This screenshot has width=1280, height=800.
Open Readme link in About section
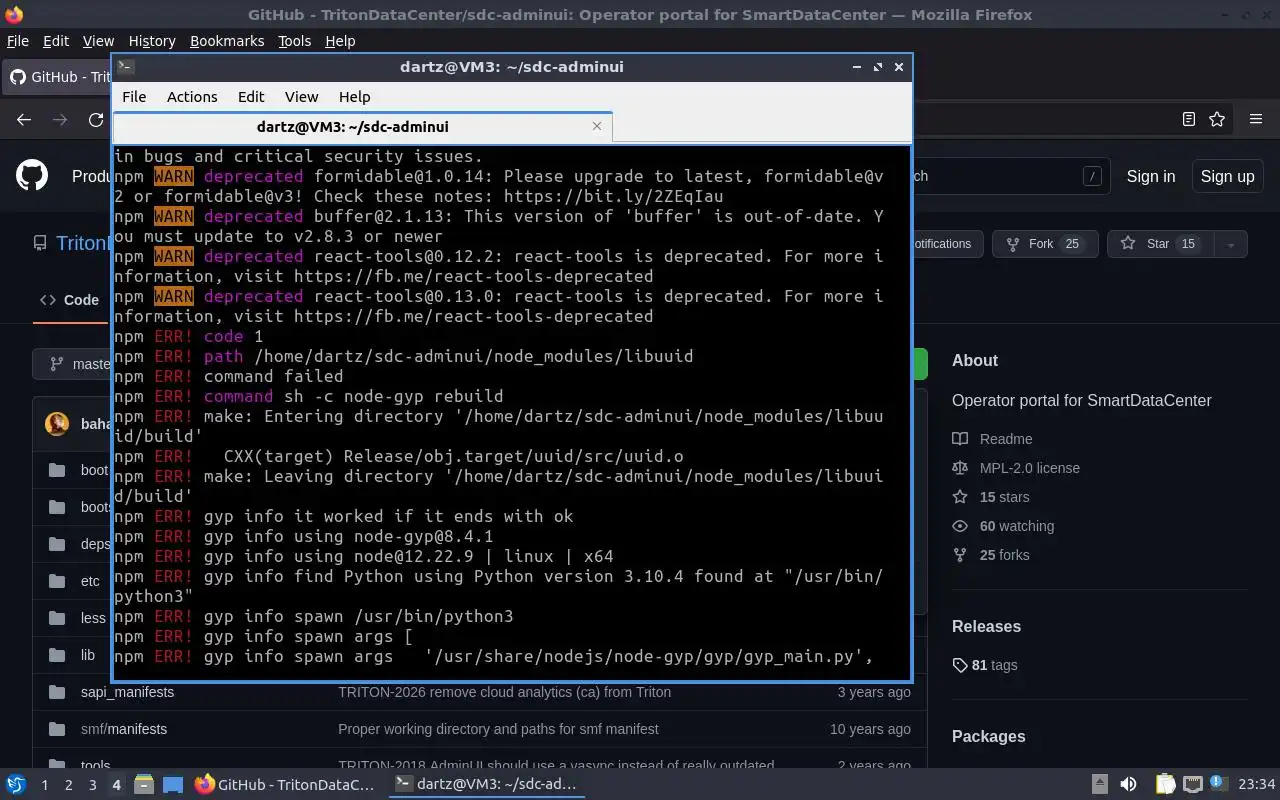1006,439
